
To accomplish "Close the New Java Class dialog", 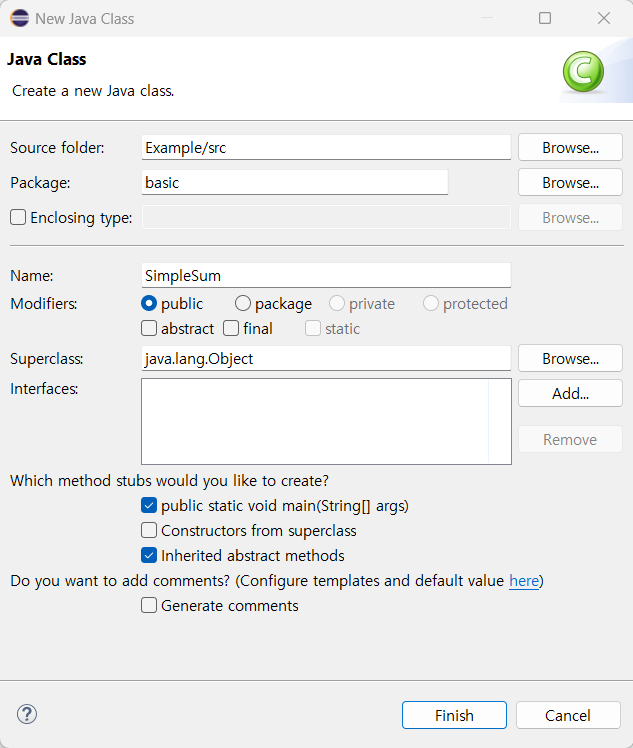I will click(x=604, y=18).
